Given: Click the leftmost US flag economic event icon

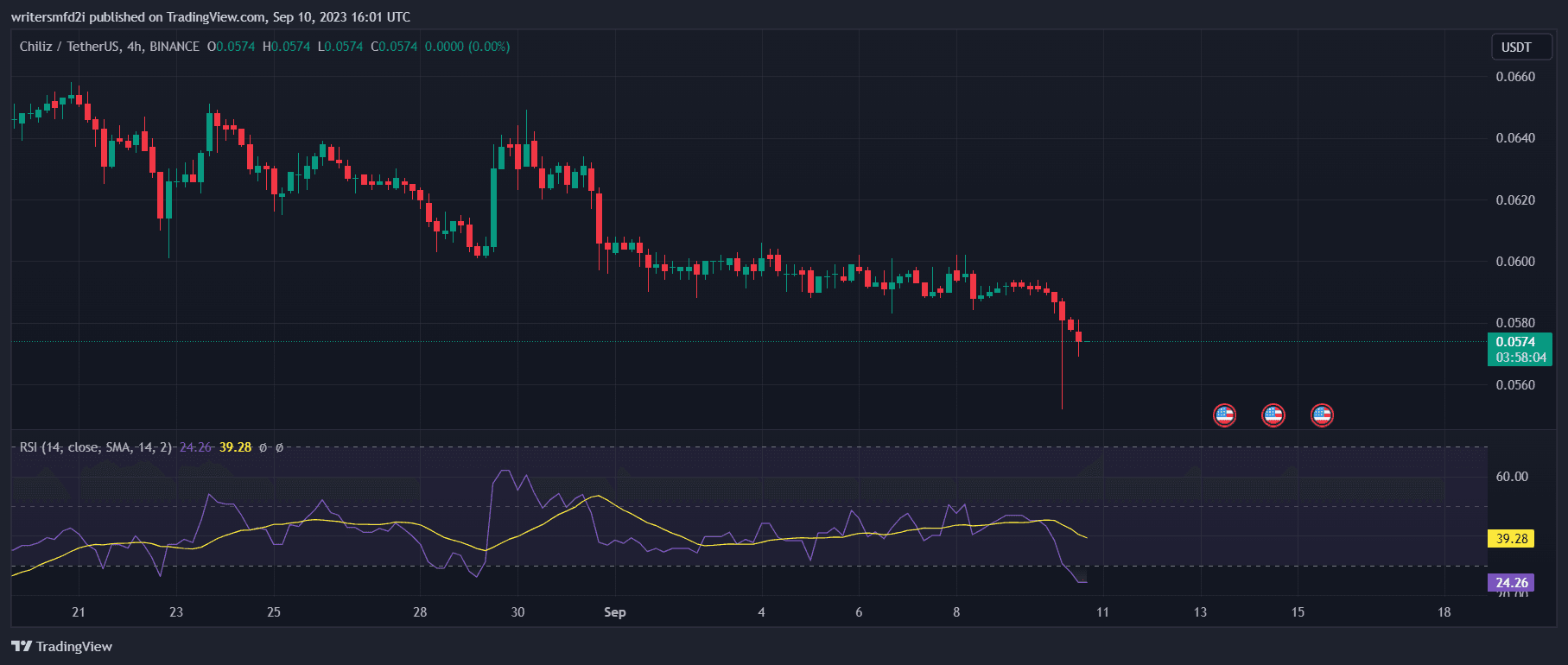Looking at the screenshot, I should pos(1224,415).
